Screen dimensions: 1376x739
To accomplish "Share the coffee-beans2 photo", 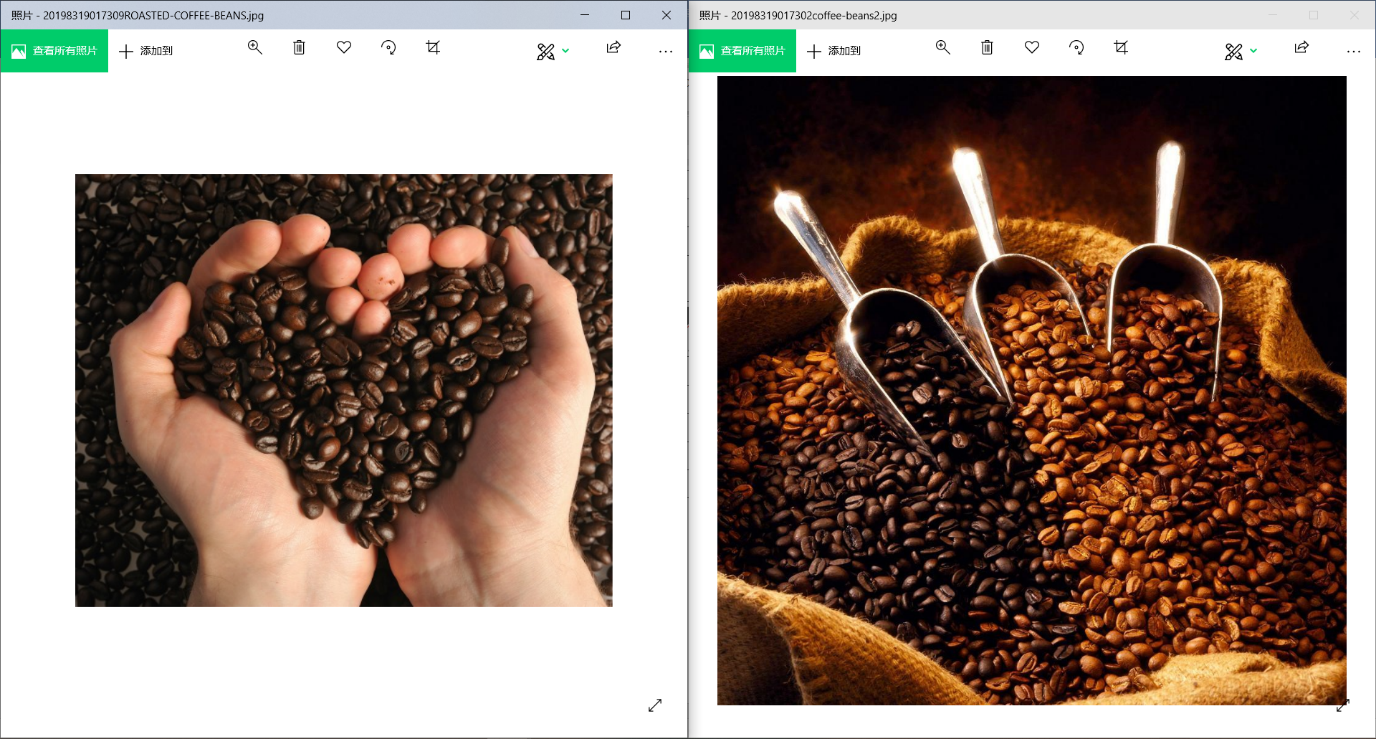I will [x=1302, y=47].
